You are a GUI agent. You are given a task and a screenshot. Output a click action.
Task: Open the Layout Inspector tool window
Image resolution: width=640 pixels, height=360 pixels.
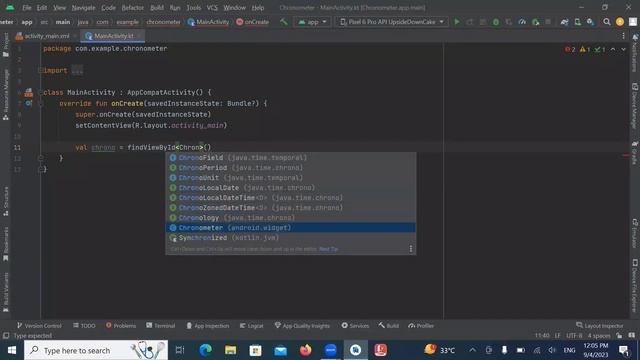600,326
